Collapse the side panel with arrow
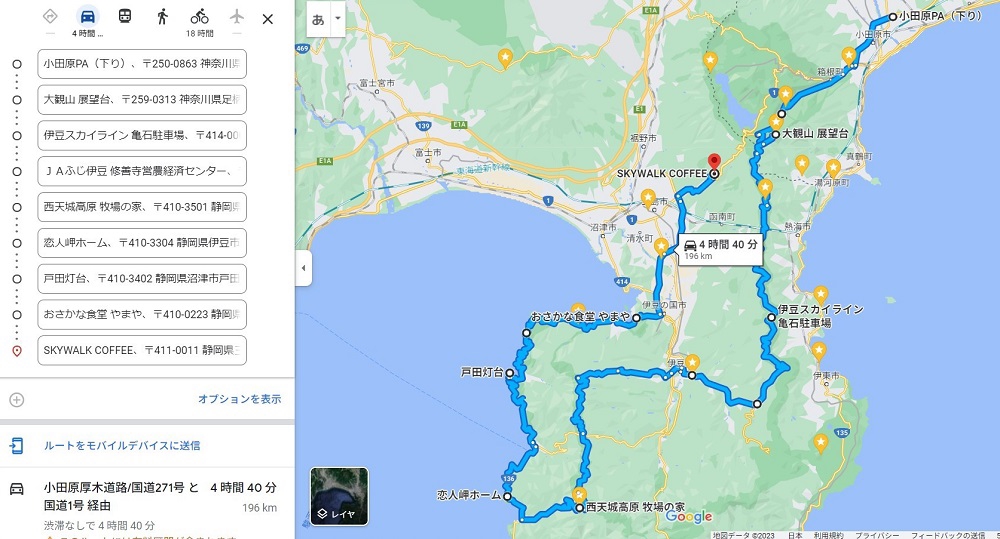1000x539 pixels. click(304, 268)
